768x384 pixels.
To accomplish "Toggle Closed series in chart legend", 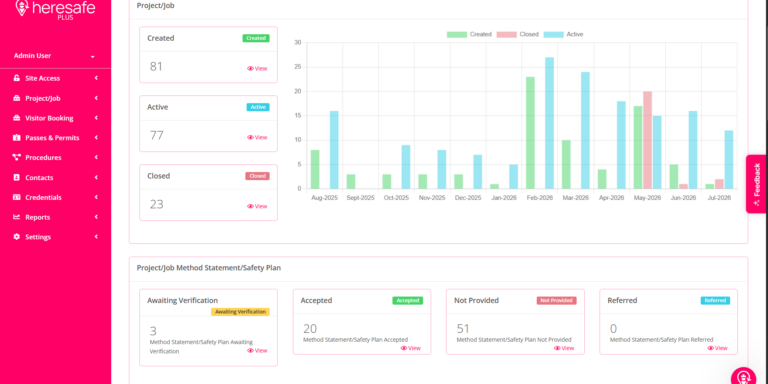I will (x=517, y=34).
